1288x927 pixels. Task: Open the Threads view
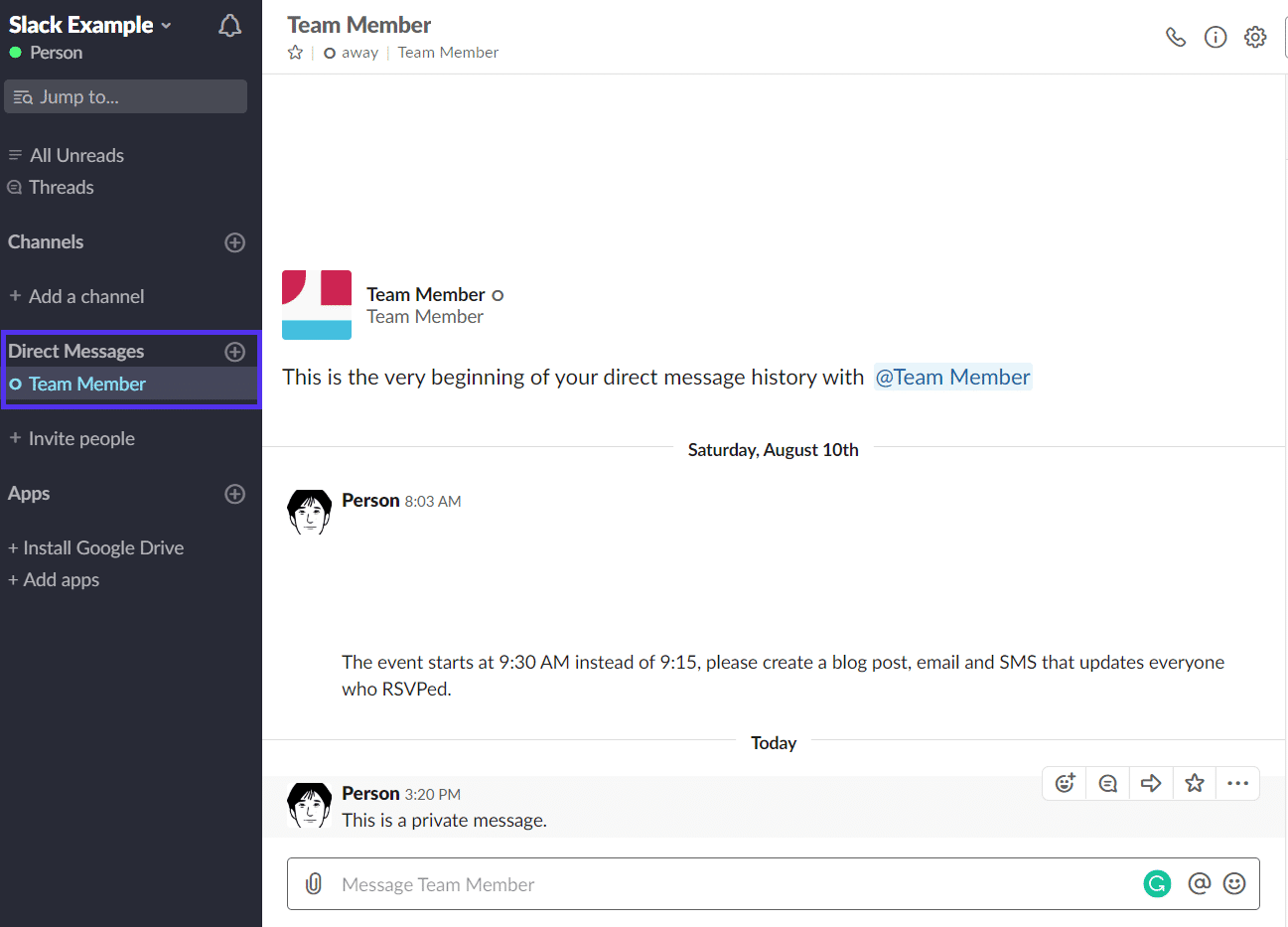[x=62, y=187]
